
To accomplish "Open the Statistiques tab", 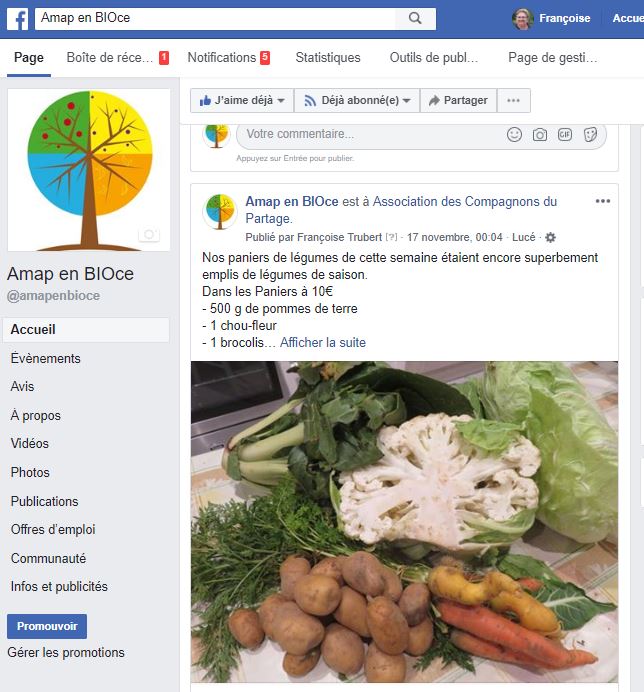I will coord(328,57).
